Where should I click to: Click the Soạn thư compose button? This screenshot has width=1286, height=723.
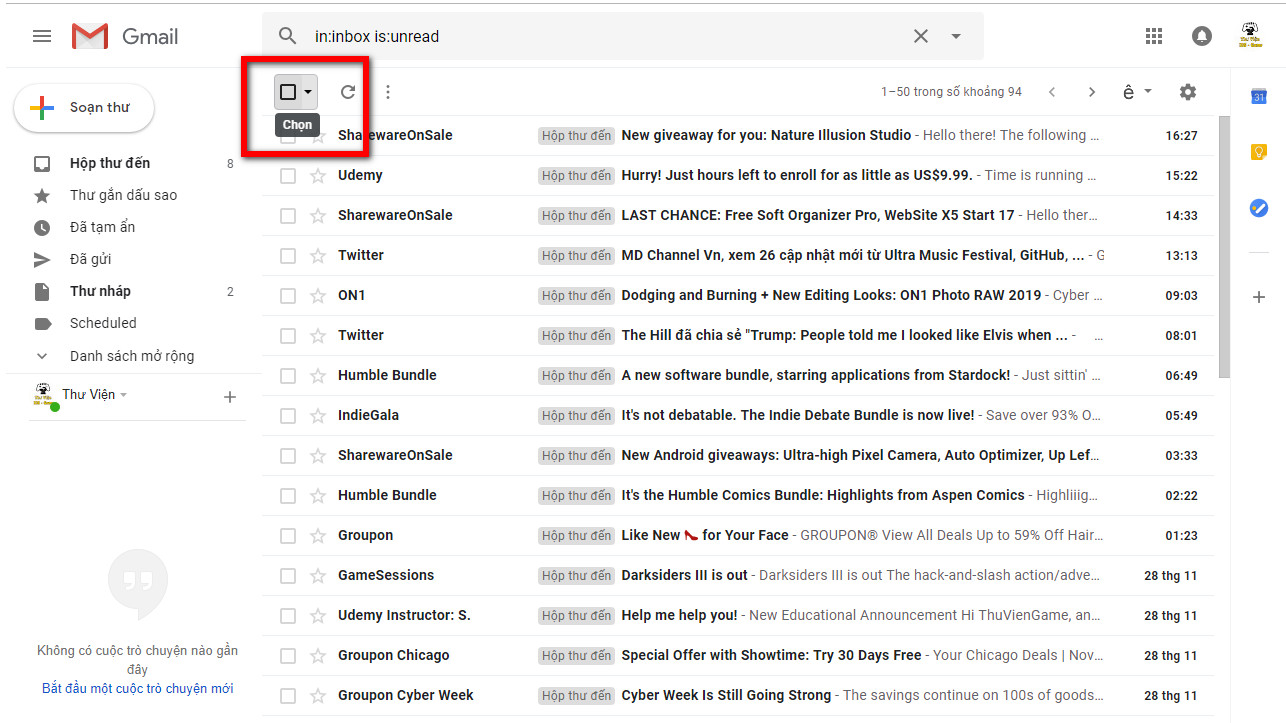(84, 107)
